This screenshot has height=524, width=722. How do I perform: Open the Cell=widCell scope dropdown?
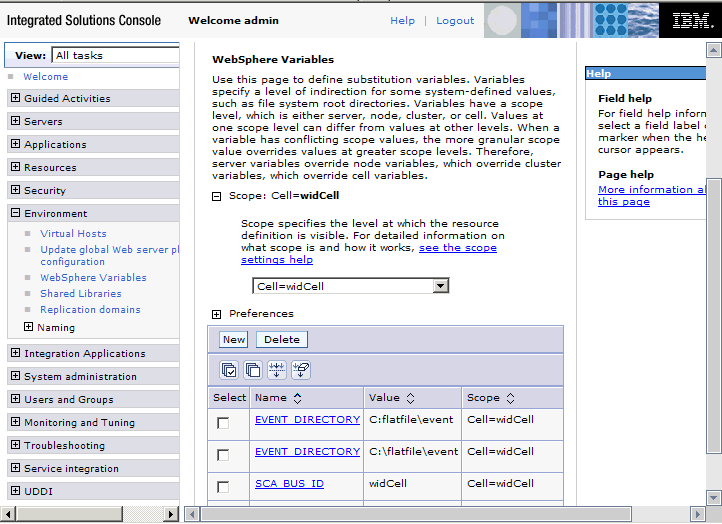pyautogui.click(x=350, y=286)
